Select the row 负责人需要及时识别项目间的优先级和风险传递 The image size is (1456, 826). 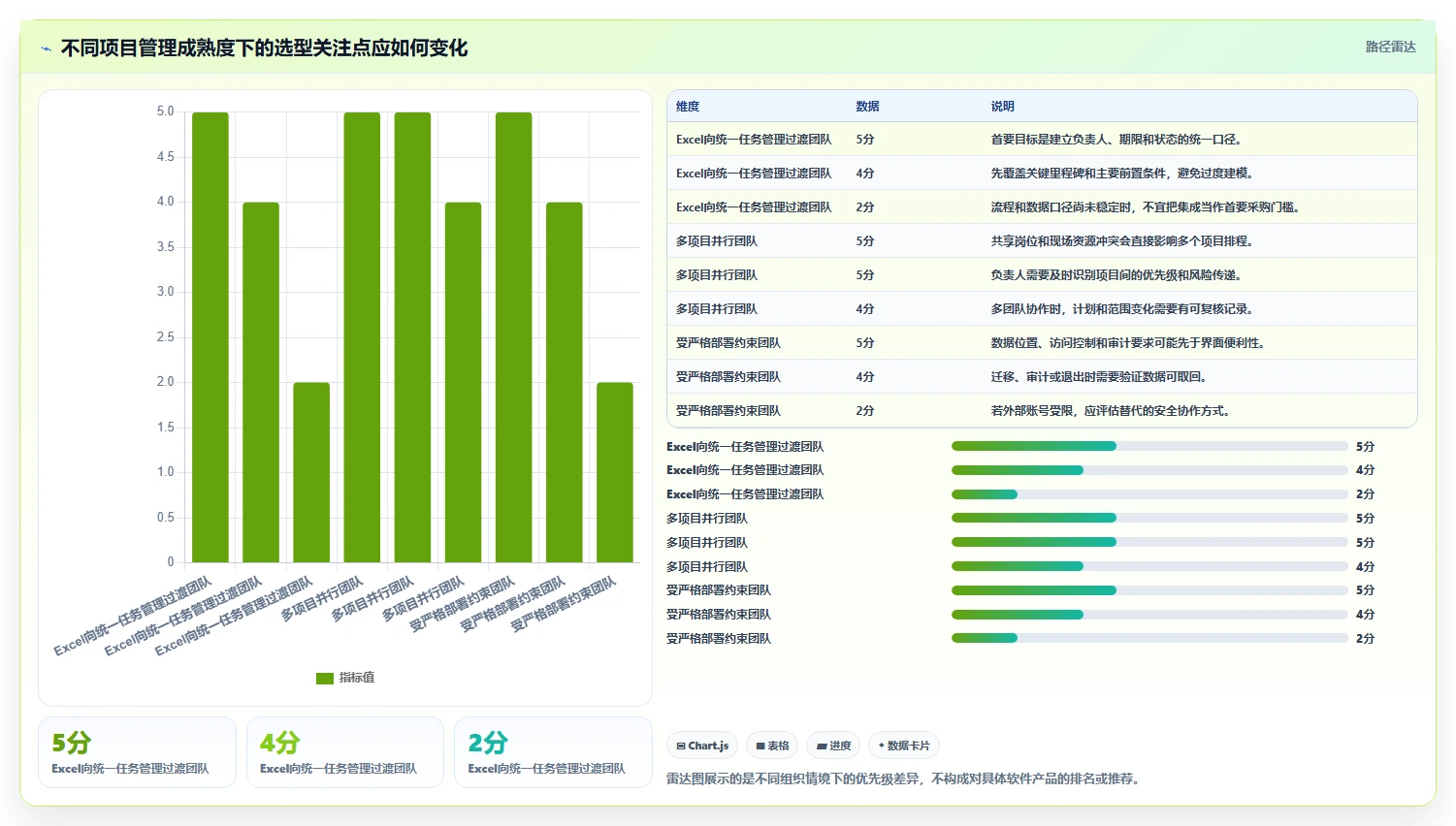[1042, 275]
